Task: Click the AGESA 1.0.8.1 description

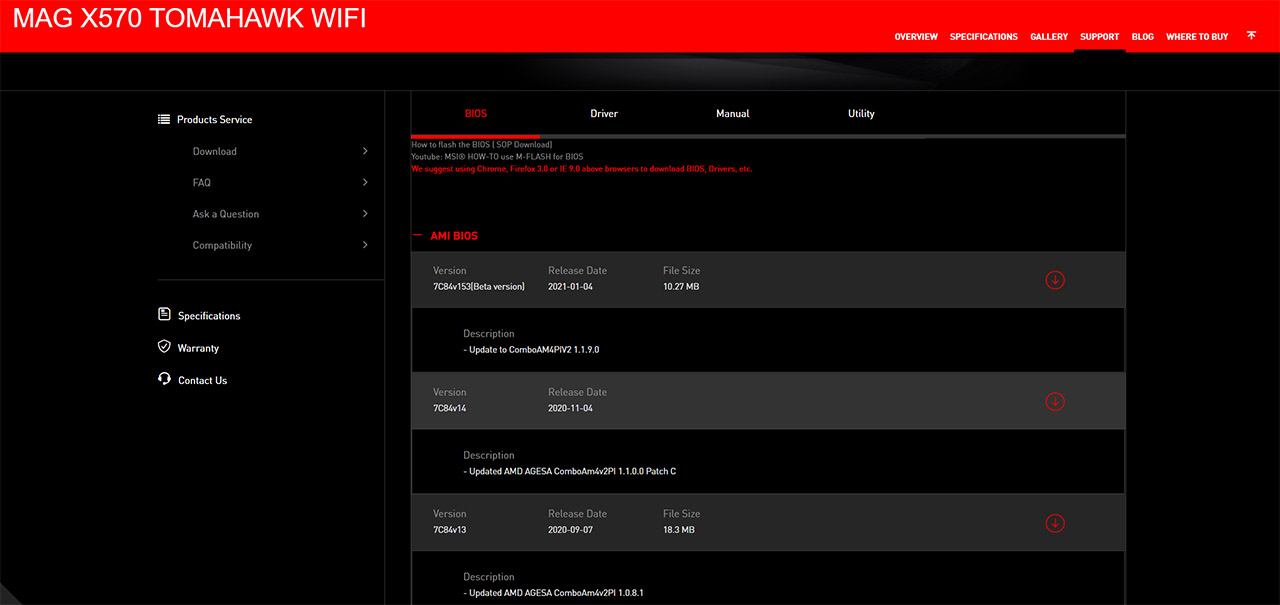Action: tap(553, 593)
